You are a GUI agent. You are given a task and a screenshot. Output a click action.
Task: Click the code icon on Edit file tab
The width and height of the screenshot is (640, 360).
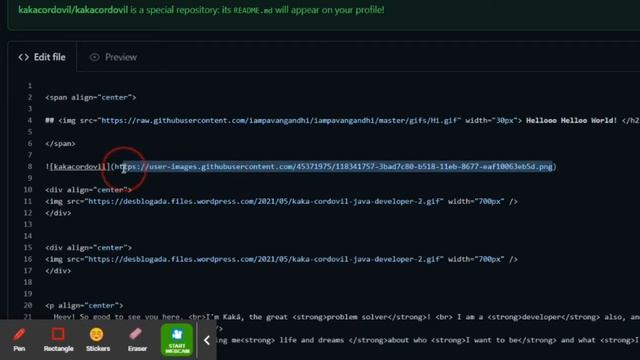click(x=24, y=57)
